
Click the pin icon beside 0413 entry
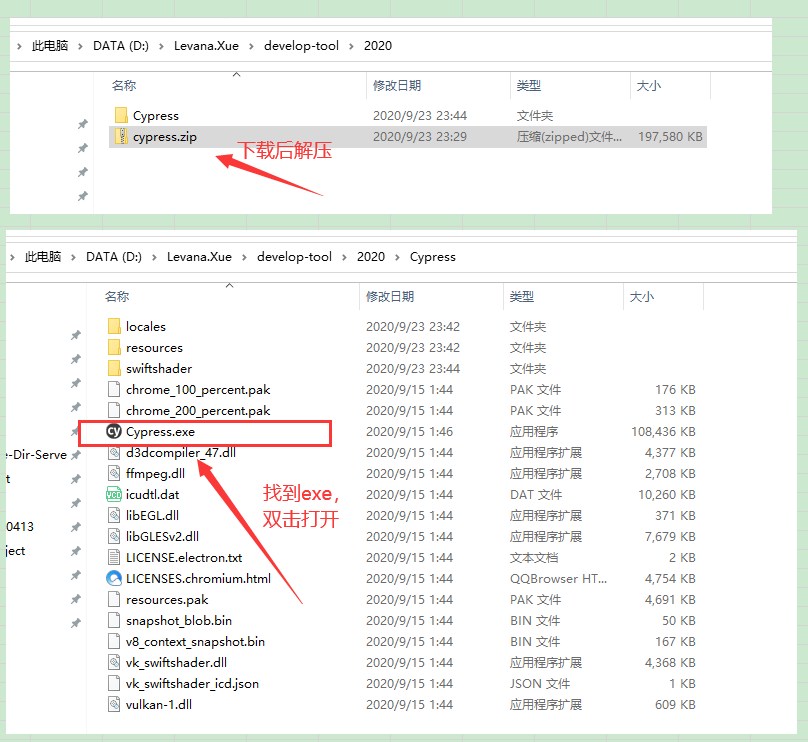(76, 527)
